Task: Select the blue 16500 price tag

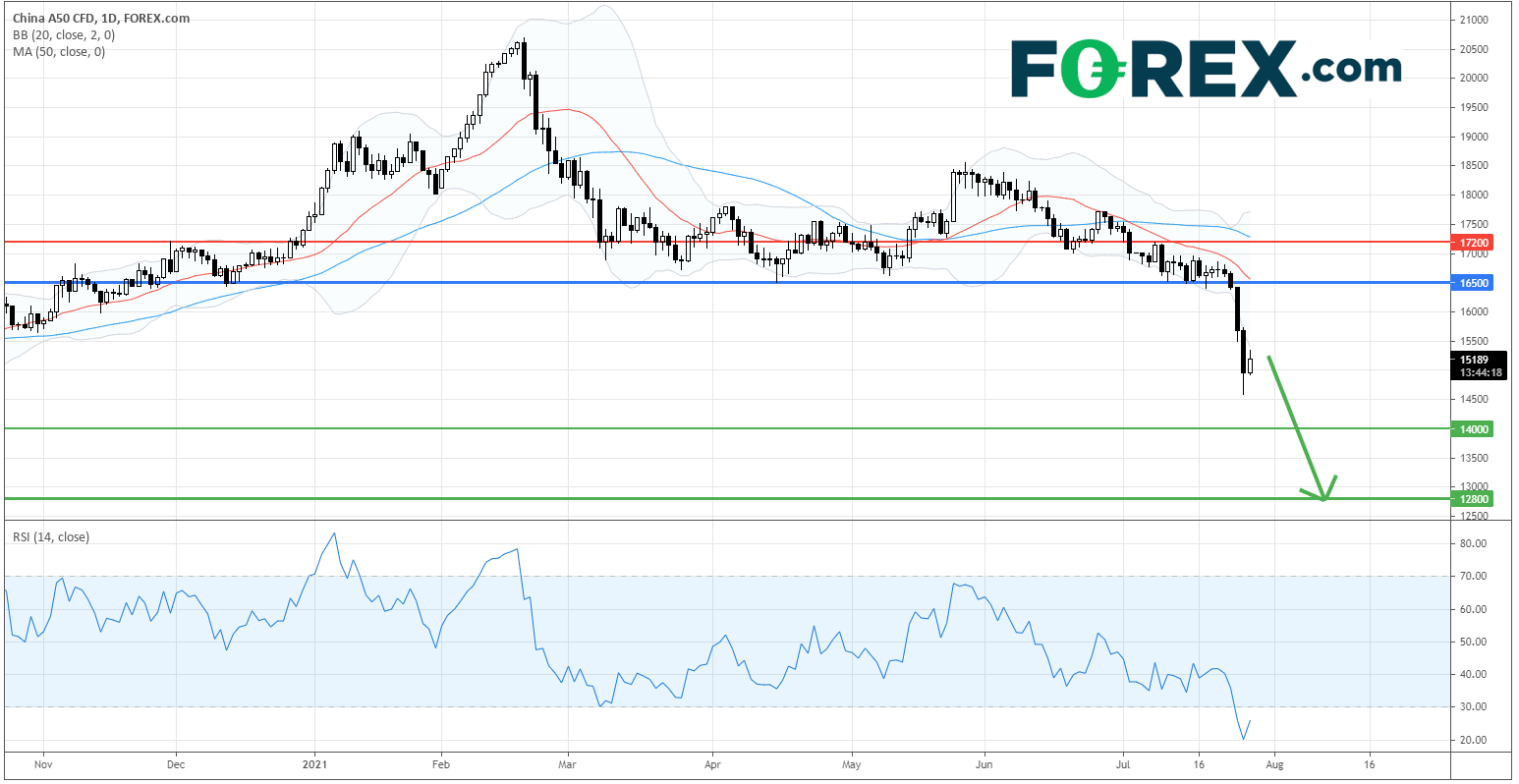Action: tap(1473, 282)
